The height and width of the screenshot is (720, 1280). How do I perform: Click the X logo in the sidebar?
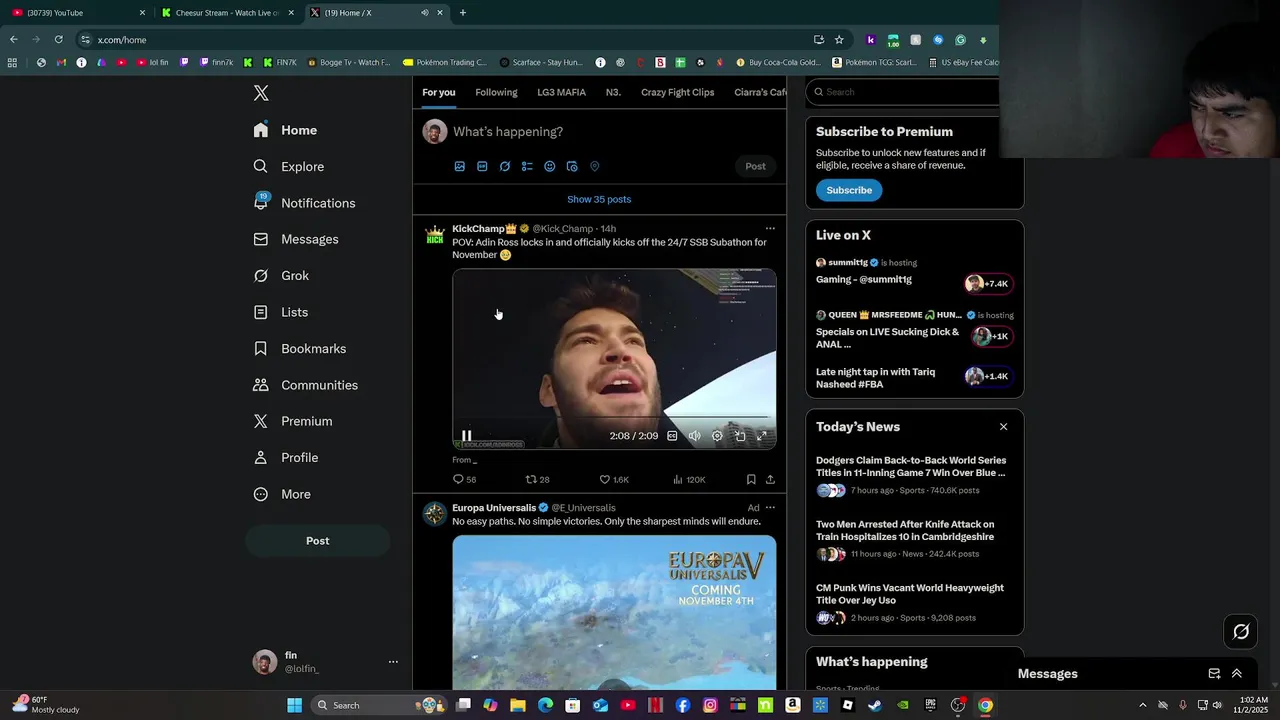pos(261,93)
